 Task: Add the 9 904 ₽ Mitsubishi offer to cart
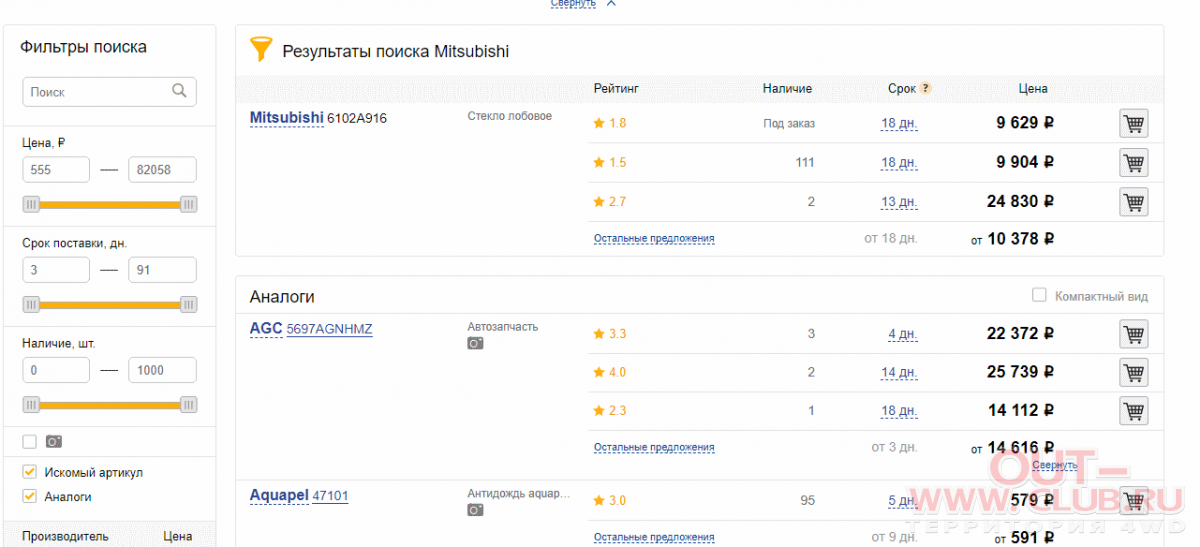[1133, 163]
